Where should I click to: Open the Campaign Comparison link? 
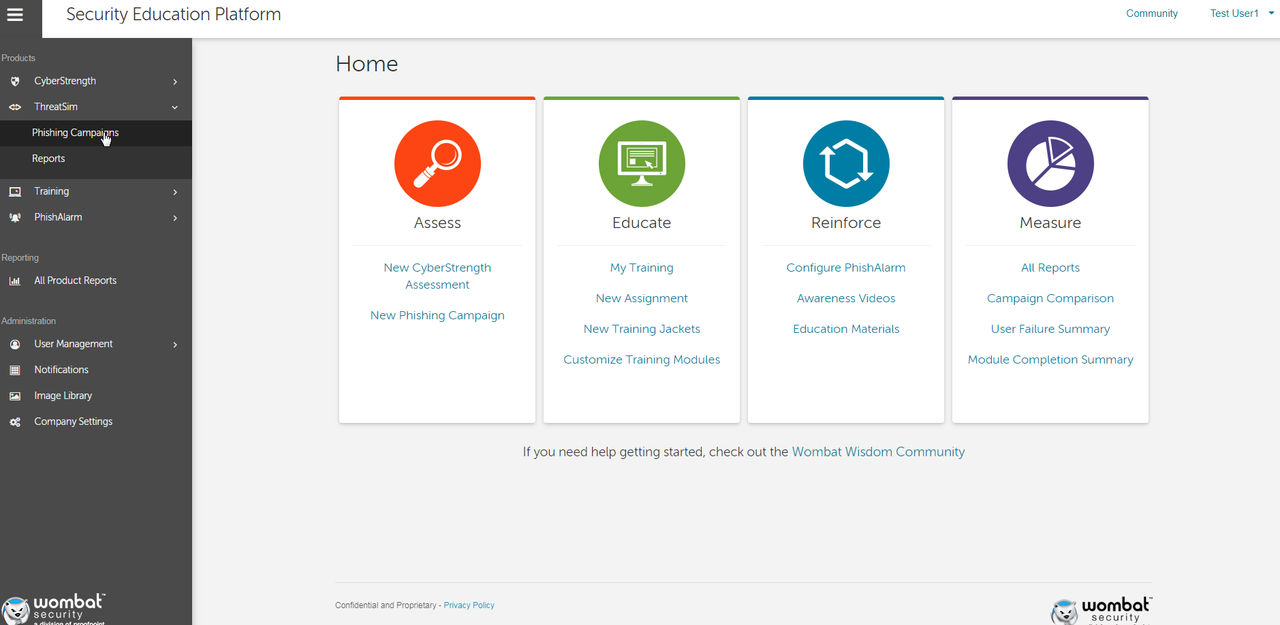point(1050,298)
